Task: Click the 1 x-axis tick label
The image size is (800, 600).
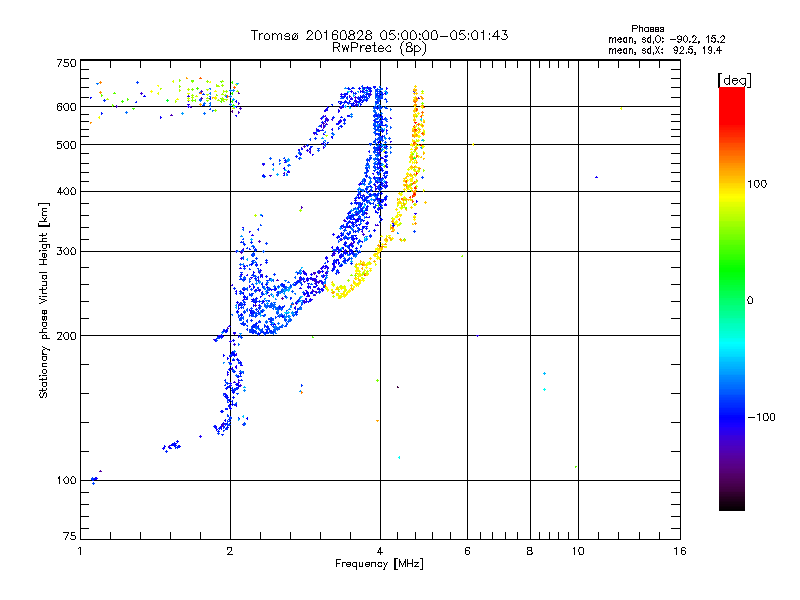Action: coord(80,551)
